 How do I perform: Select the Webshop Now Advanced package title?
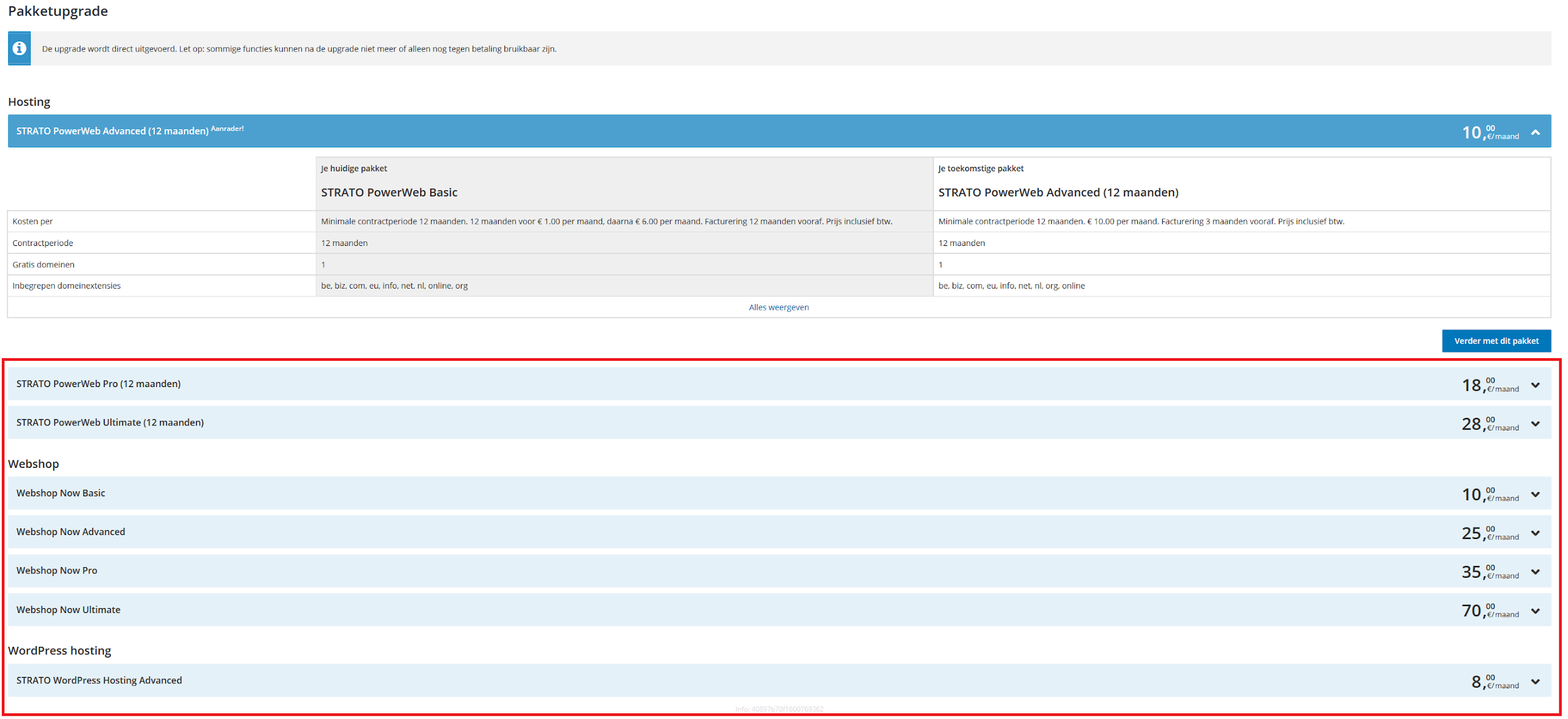point(71,532)
